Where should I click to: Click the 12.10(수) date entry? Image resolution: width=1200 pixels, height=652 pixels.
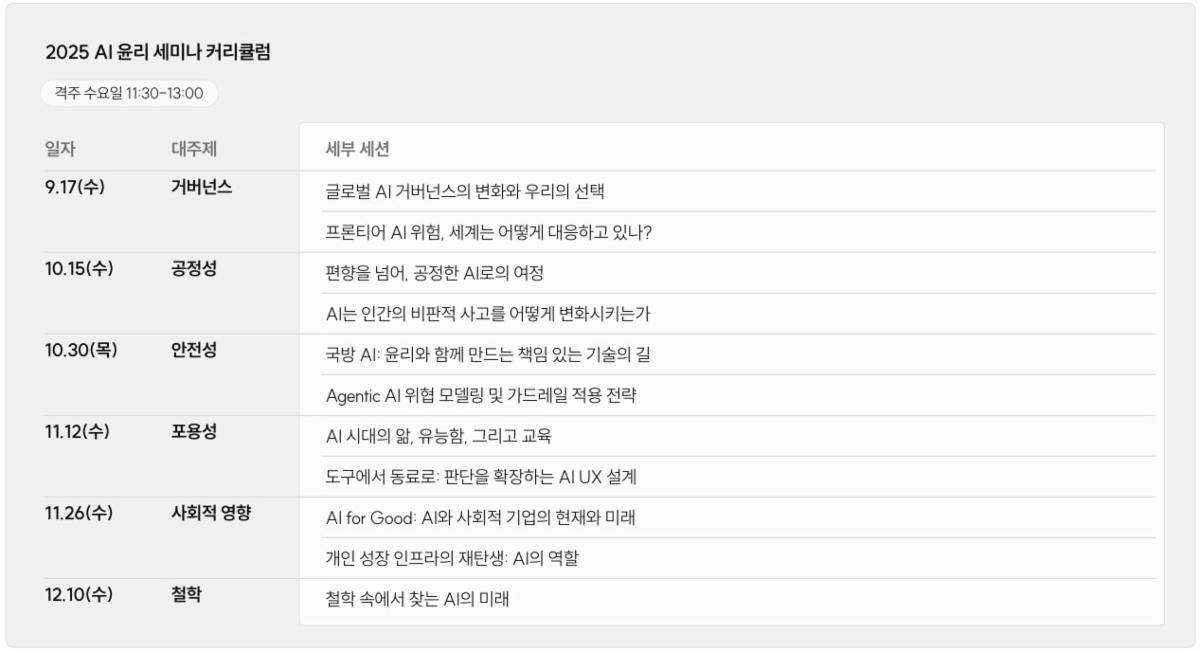pyautogui.click(x=79, y=594)
